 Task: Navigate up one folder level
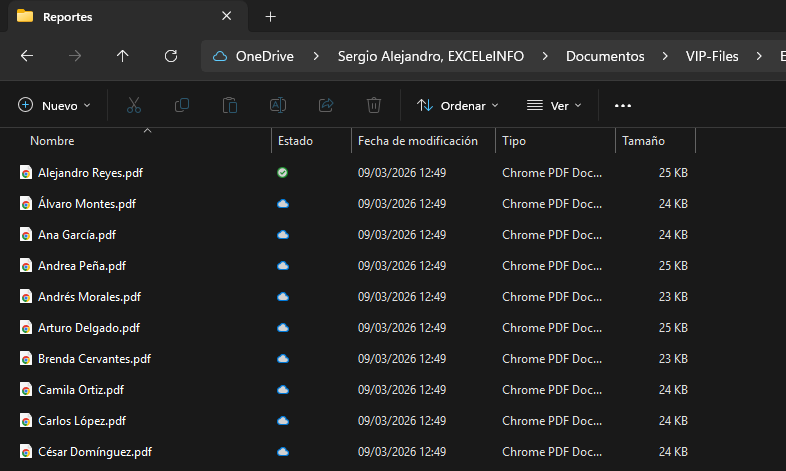pyautogui.click(x=122, y=56)
